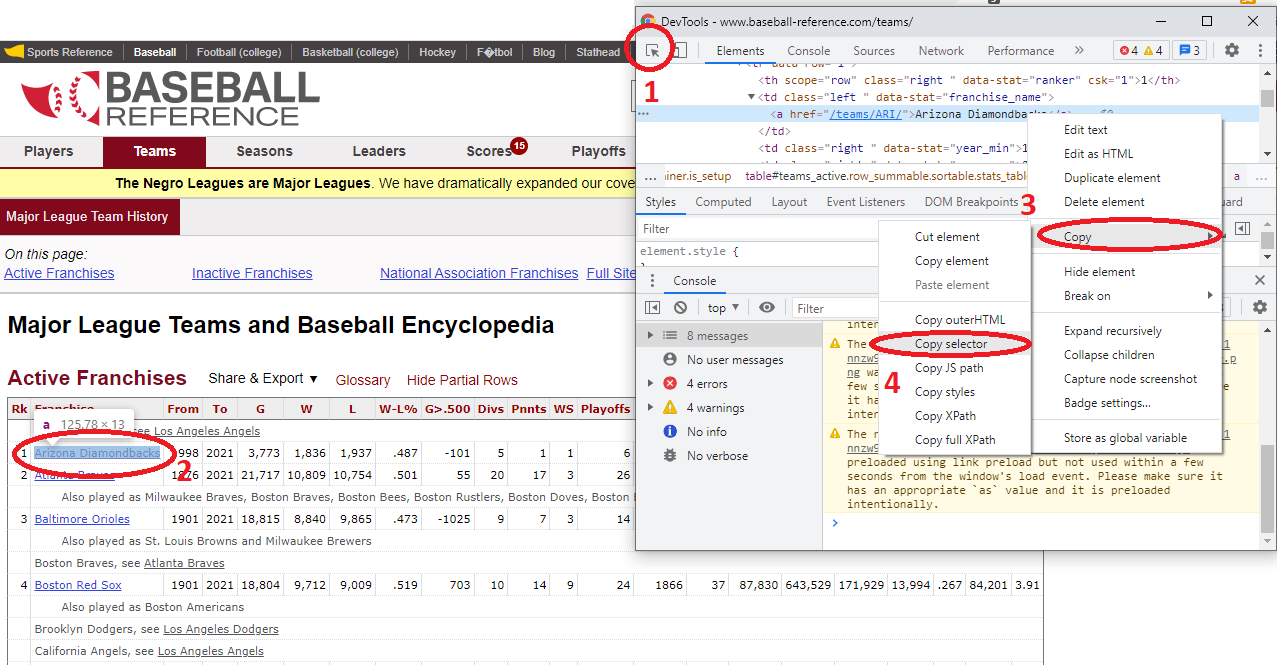Expand the '4 warnings' group arrow
The width and height of the screenshot is (1277, 665).
pyautogui.click(x=651, y=408)
